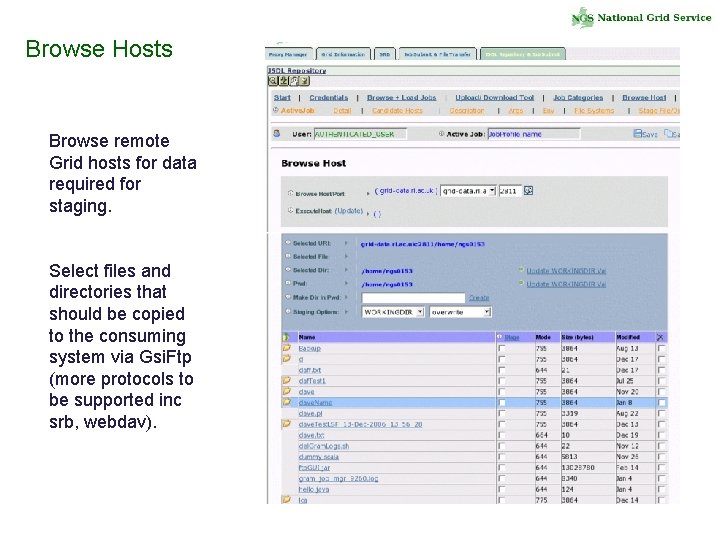Tick the delete checkbox for dummy_scala row
Image resolution: width=720 pixels, height=540 pixels.
(661, 457)
